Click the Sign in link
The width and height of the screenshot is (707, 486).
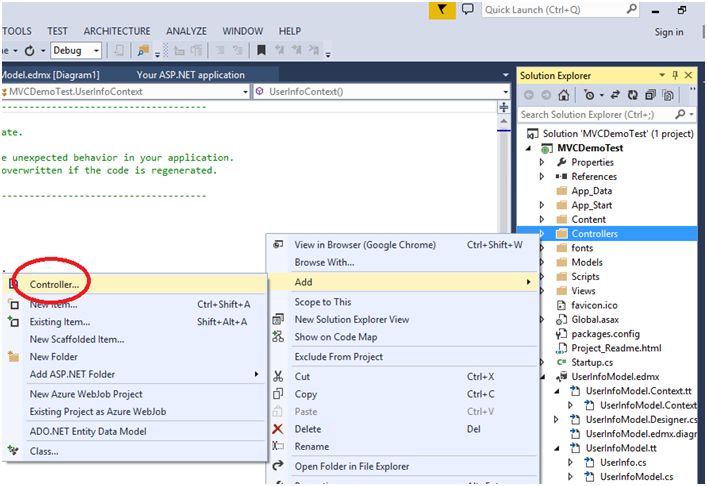click(x=669, y=32)
